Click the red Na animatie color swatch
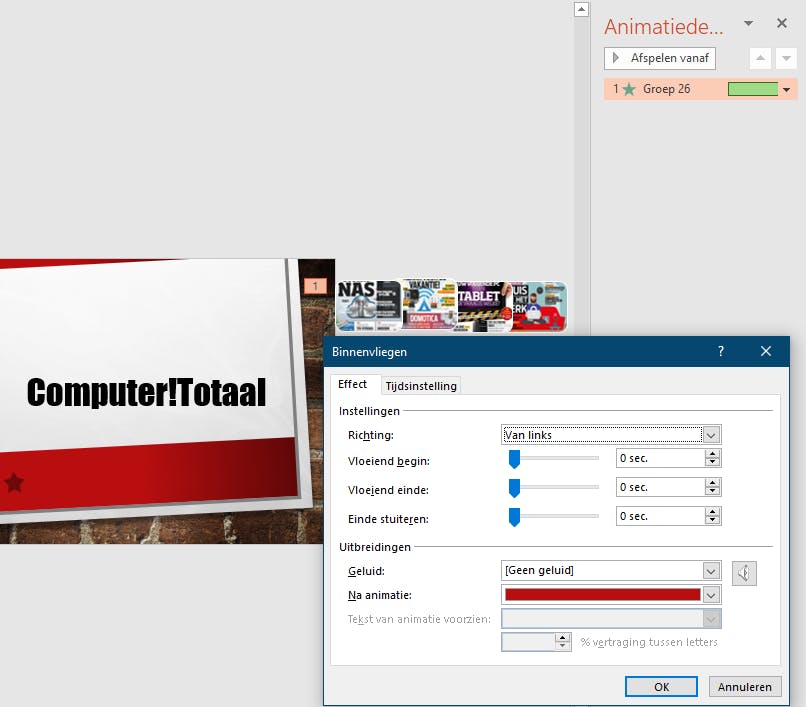The image size is (806, 707). click(x=602, y=594)
